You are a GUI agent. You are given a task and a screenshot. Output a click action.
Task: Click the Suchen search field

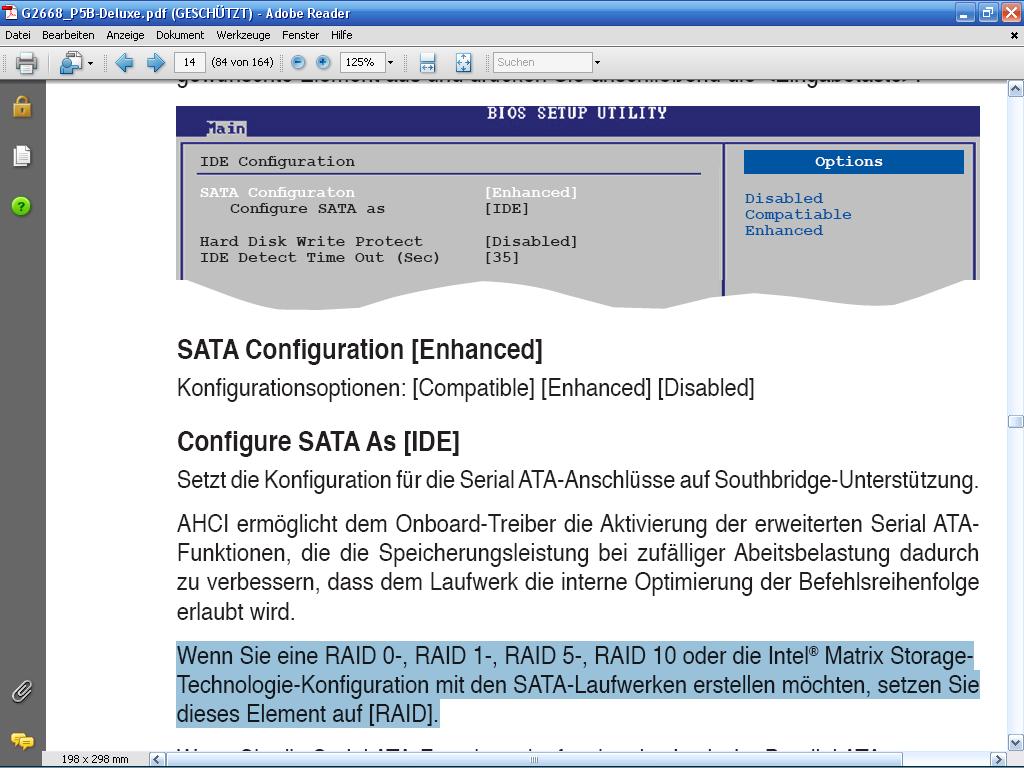543,62
